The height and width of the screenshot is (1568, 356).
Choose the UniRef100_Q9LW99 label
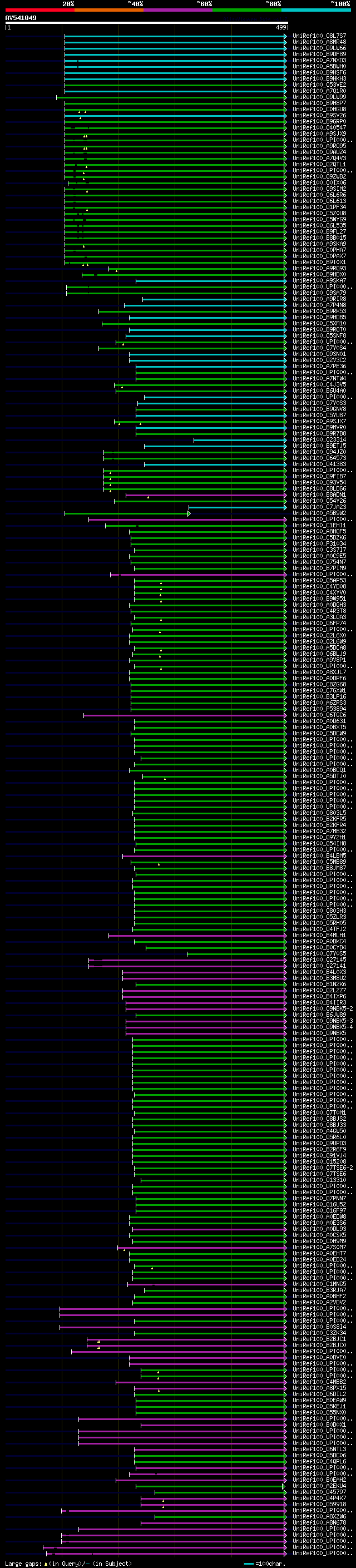[319, 97]
